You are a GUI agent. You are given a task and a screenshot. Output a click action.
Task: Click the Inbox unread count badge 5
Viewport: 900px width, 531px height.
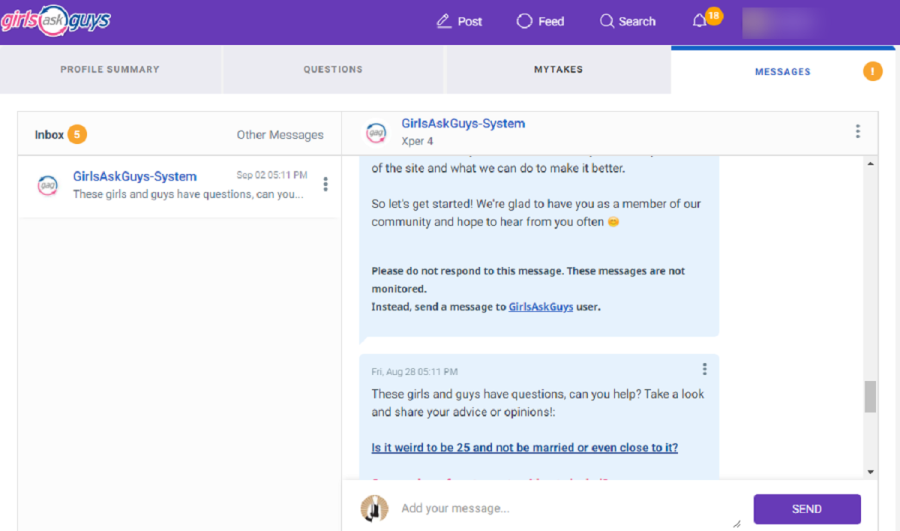coord(77,134)
